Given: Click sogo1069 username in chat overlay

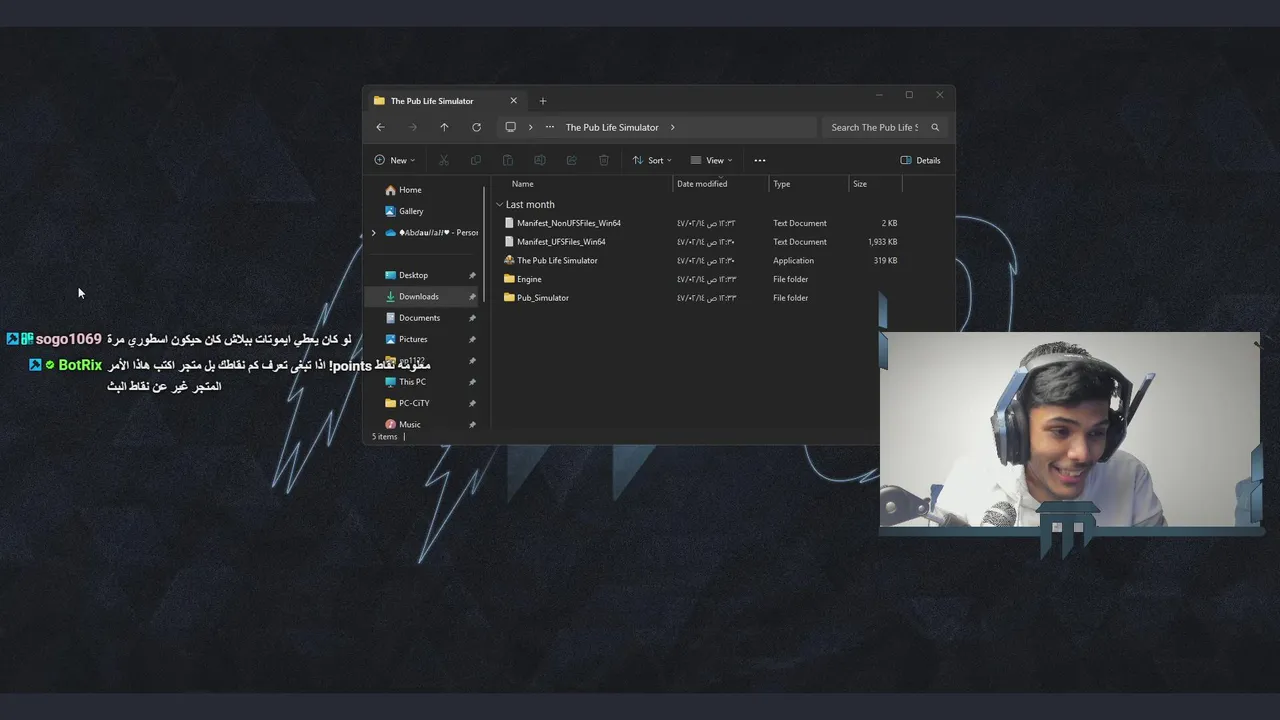Looking at the screenshot, I should pos(69,339).
